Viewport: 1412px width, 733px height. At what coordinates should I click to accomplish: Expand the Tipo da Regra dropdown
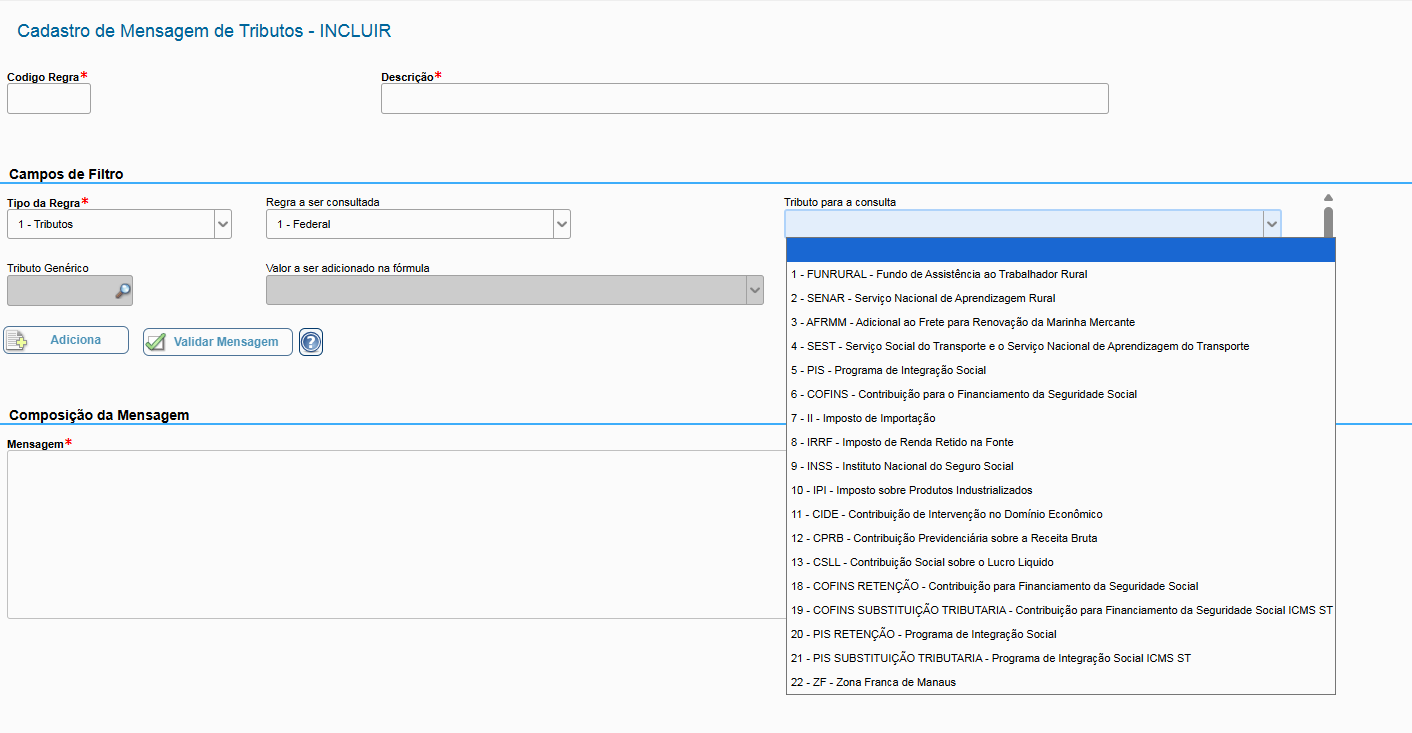click(x=222, y=225)
